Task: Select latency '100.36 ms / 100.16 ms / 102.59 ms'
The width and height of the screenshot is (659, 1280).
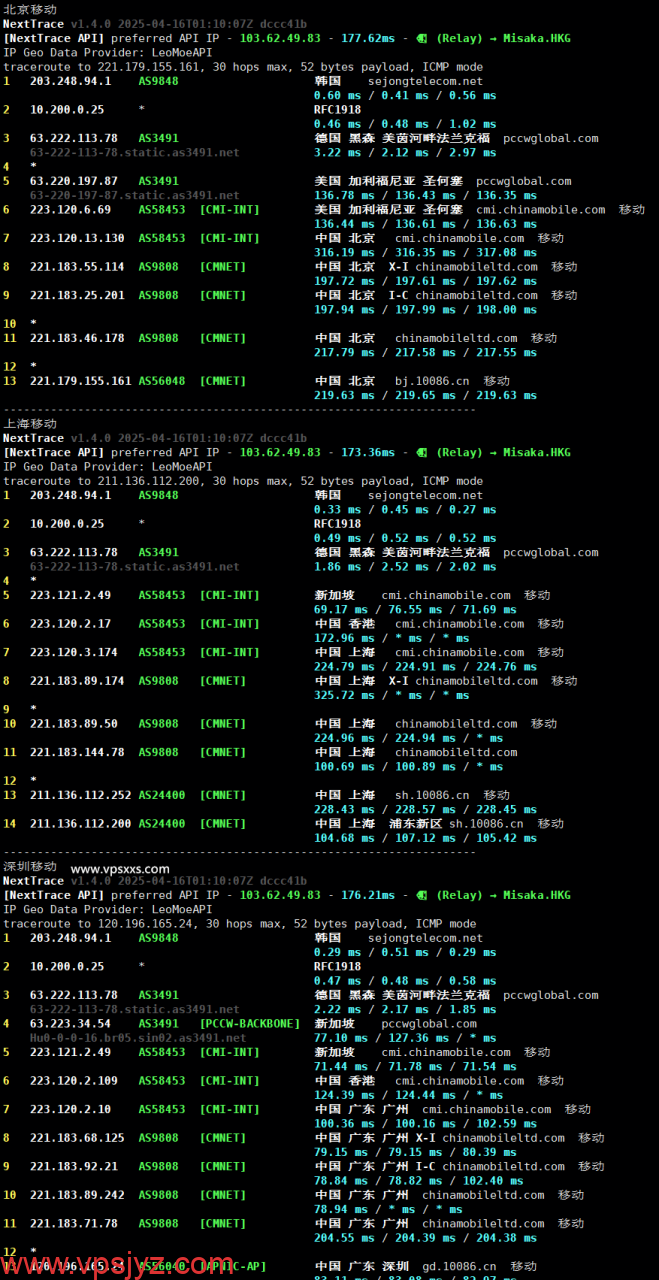Action: [425, 1123]
